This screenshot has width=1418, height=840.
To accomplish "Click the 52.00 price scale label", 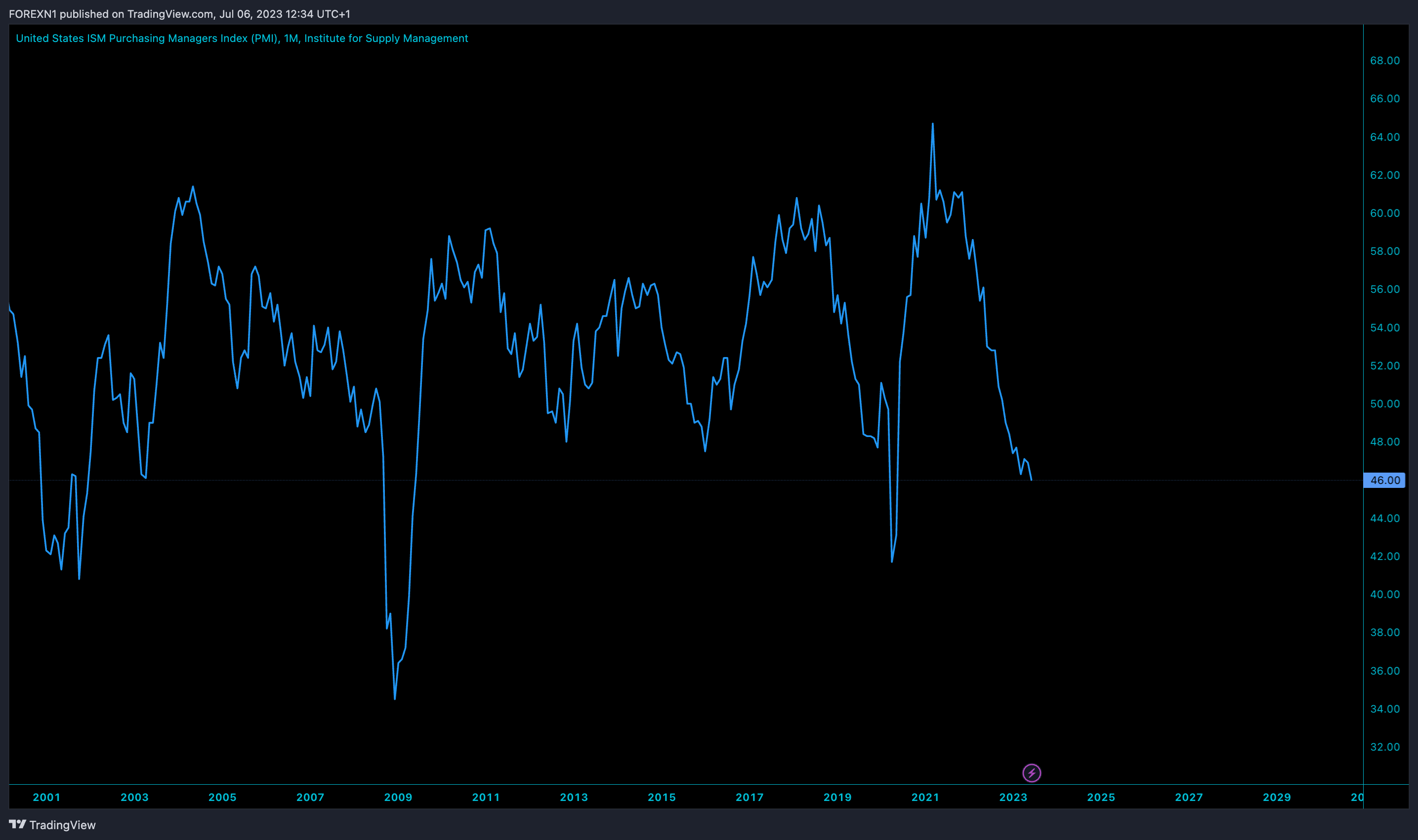I will click(1384, 365).
